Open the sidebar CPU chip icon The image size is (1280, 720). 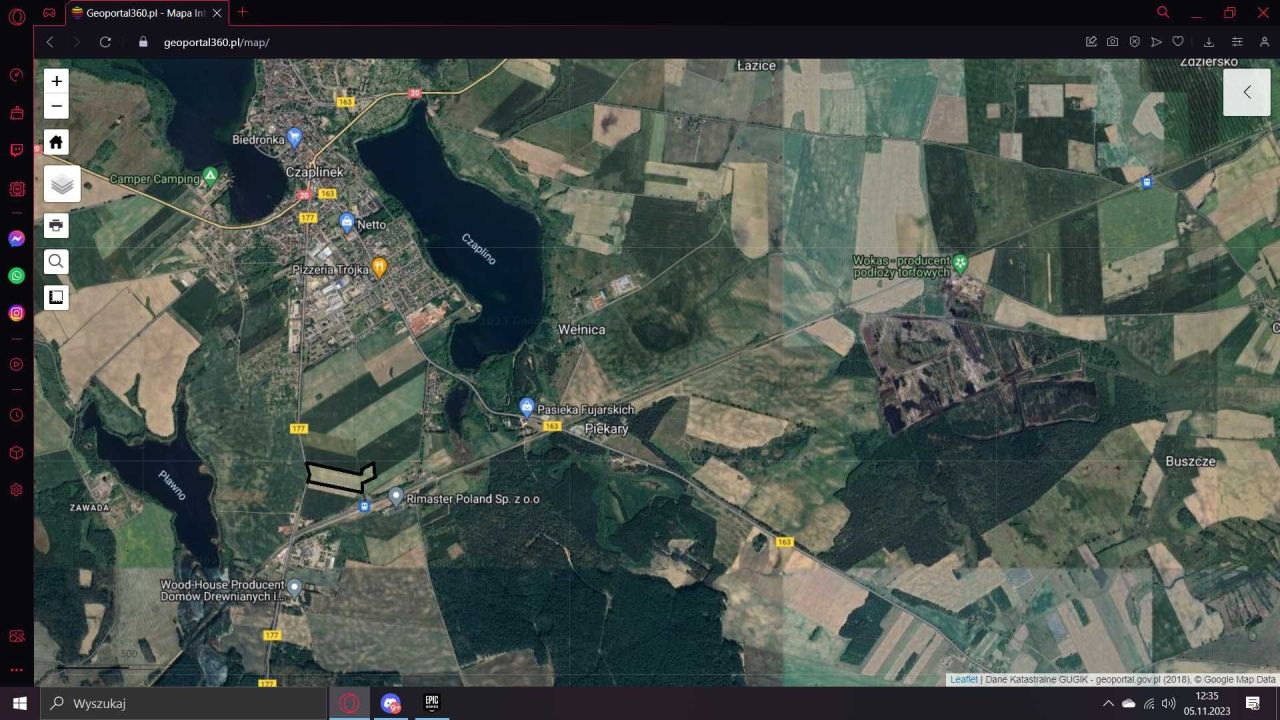point(16,188)
